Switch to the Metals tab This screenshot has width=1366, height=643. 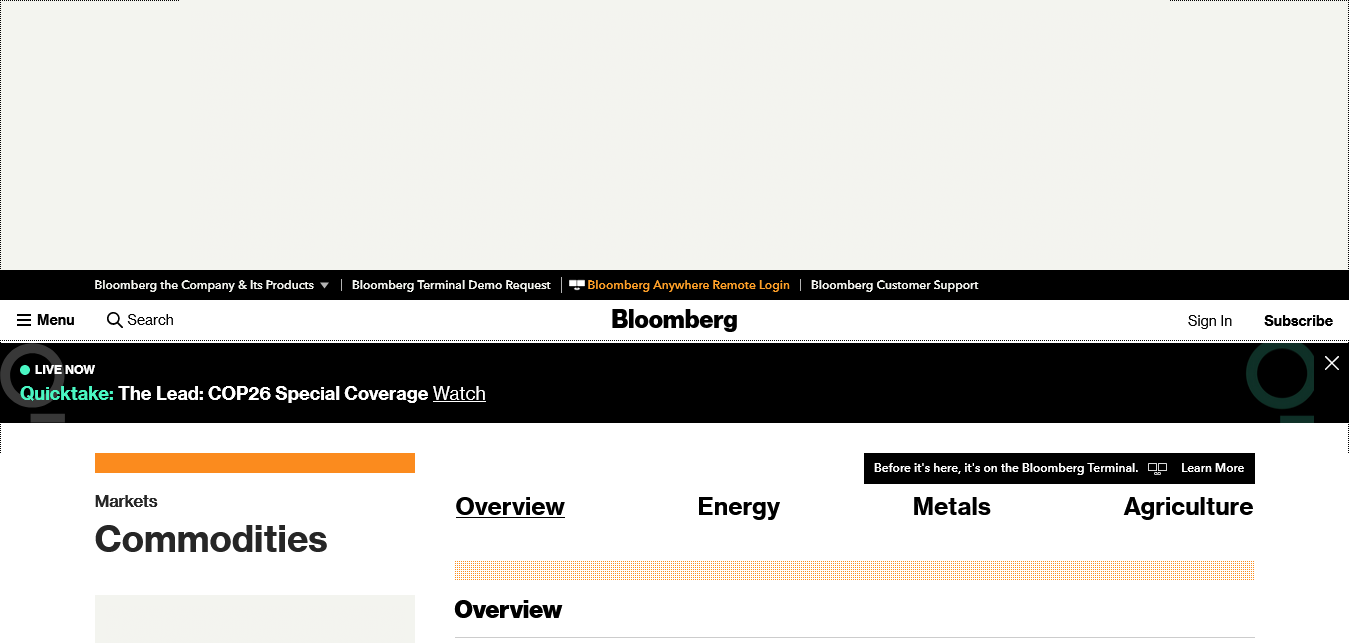point(951,507)
